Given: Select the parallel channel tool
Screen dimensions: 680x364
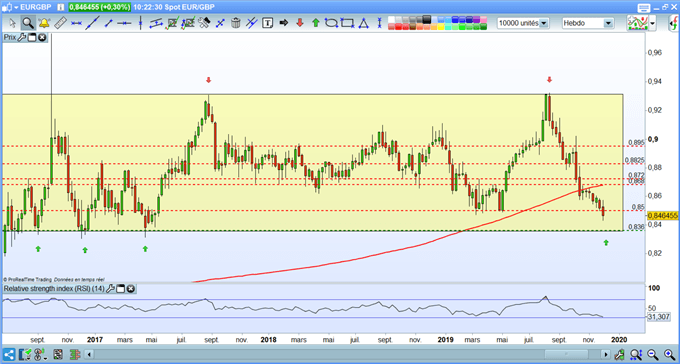Looking at the screenshot, I should (x=156, y=23).
